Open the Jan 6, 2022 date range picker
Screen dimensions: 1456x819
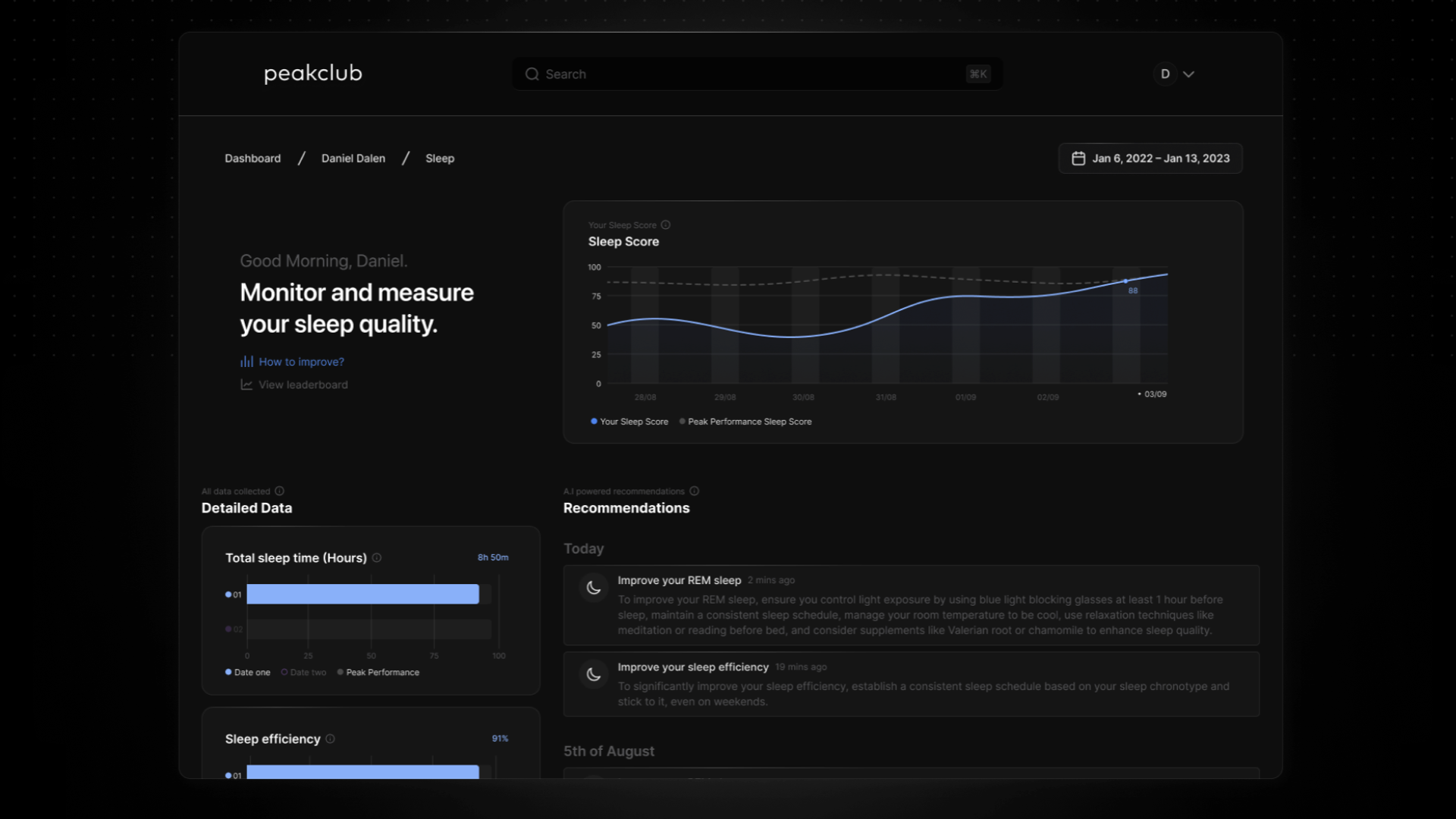[1159, 158]
